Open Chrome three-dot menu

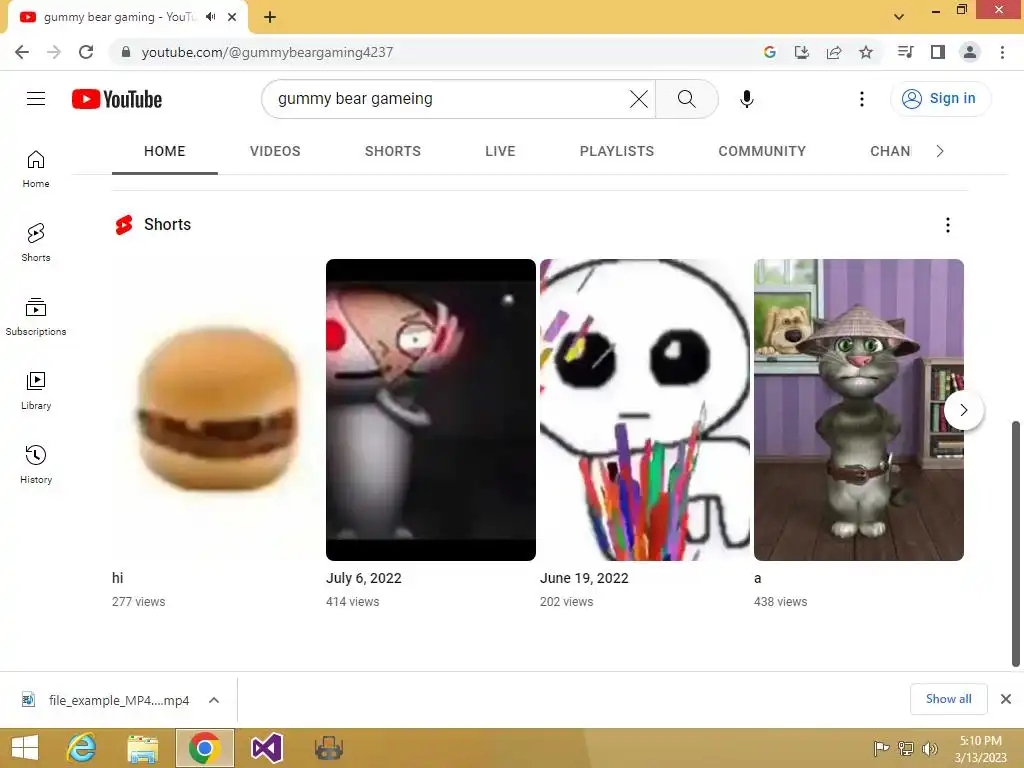click(1002, 52)
